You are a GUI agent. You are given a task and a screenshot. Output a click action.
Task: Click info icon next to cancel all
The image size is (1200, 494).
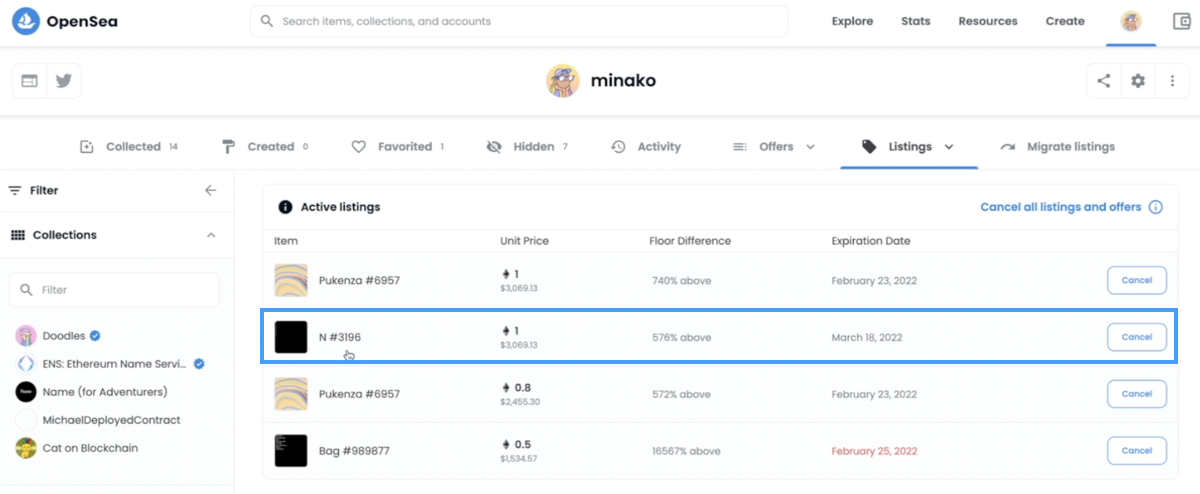click(1155, 207)
